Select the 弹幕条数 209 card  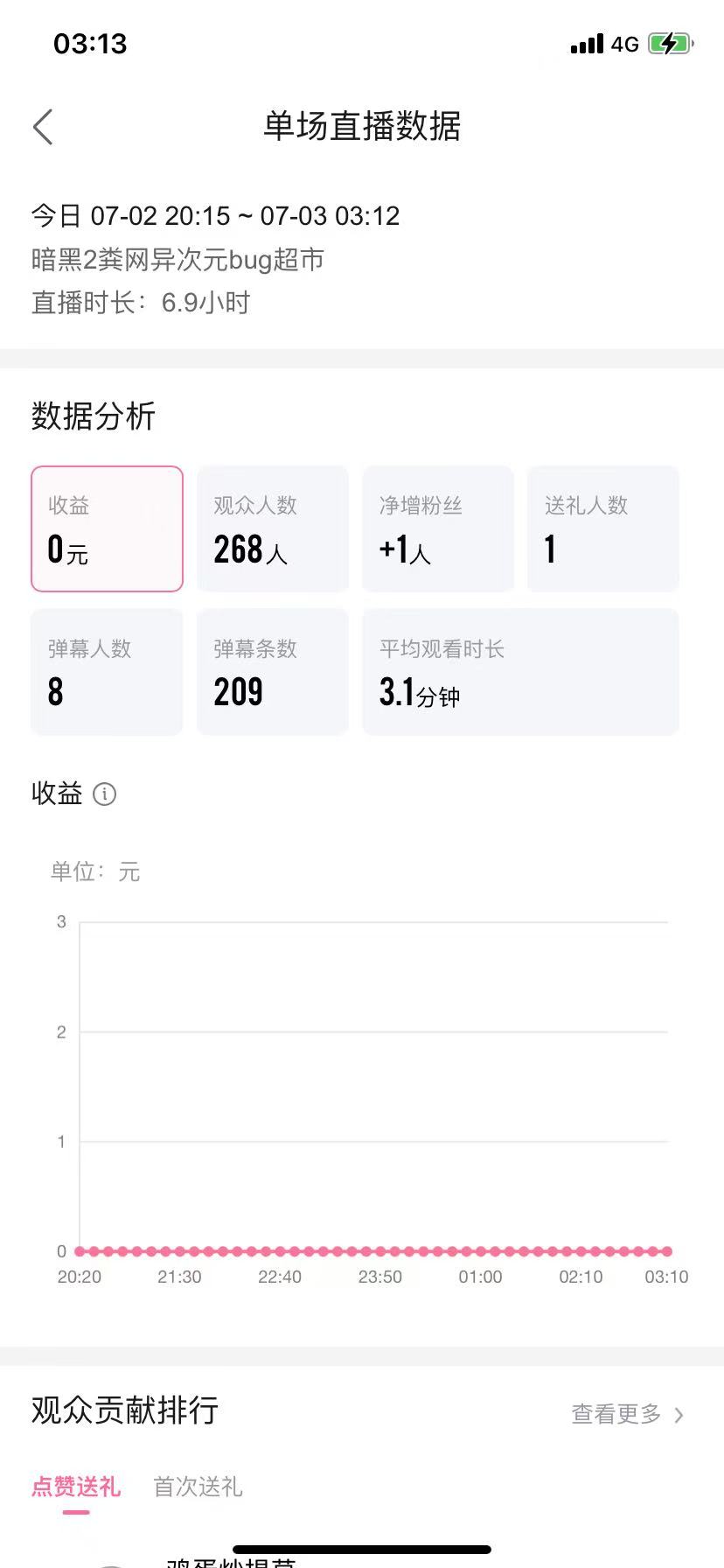(x=273, y=672)
